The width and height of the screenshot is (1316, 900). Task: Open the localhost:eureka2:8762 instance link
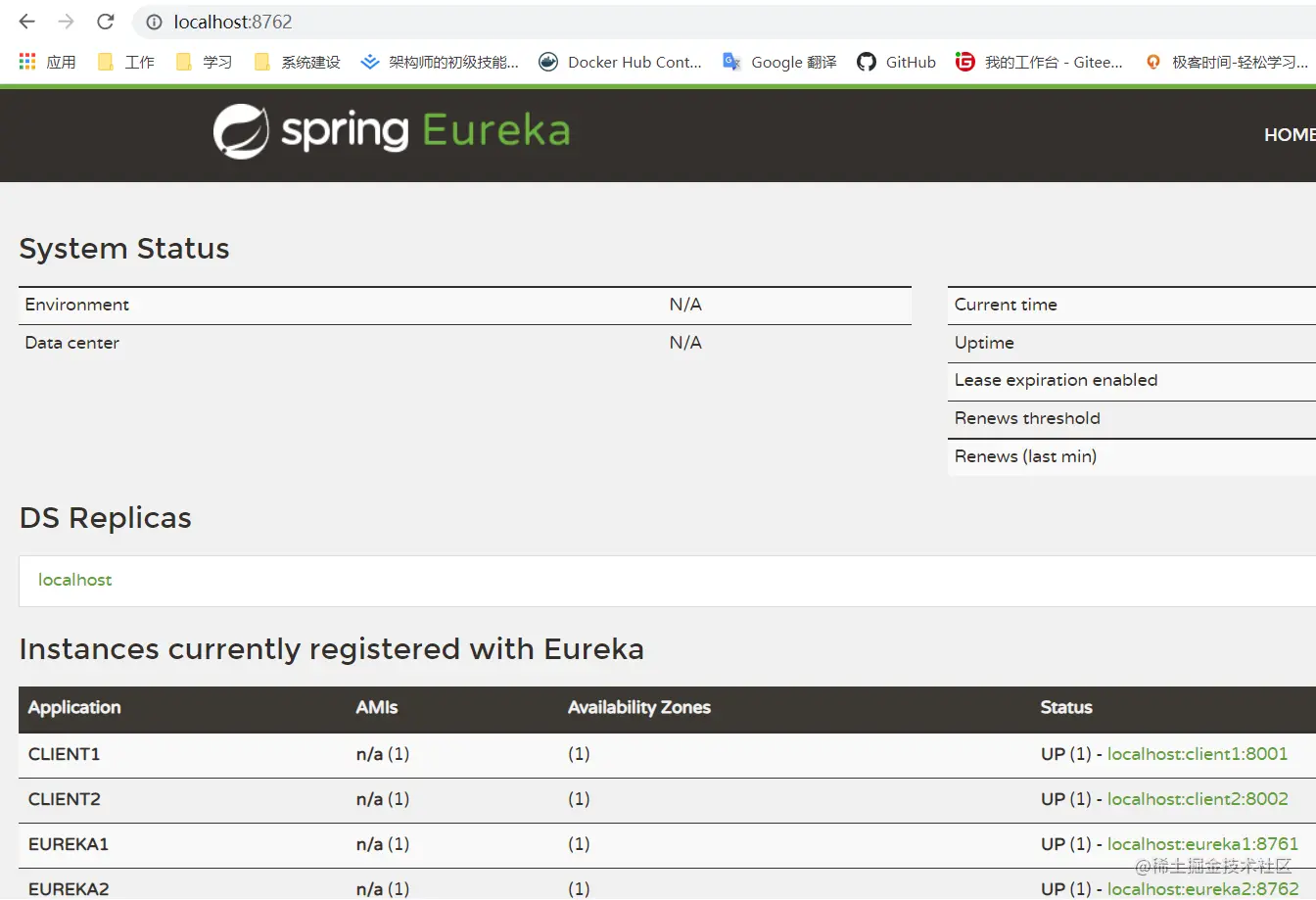pos(1202,889)
